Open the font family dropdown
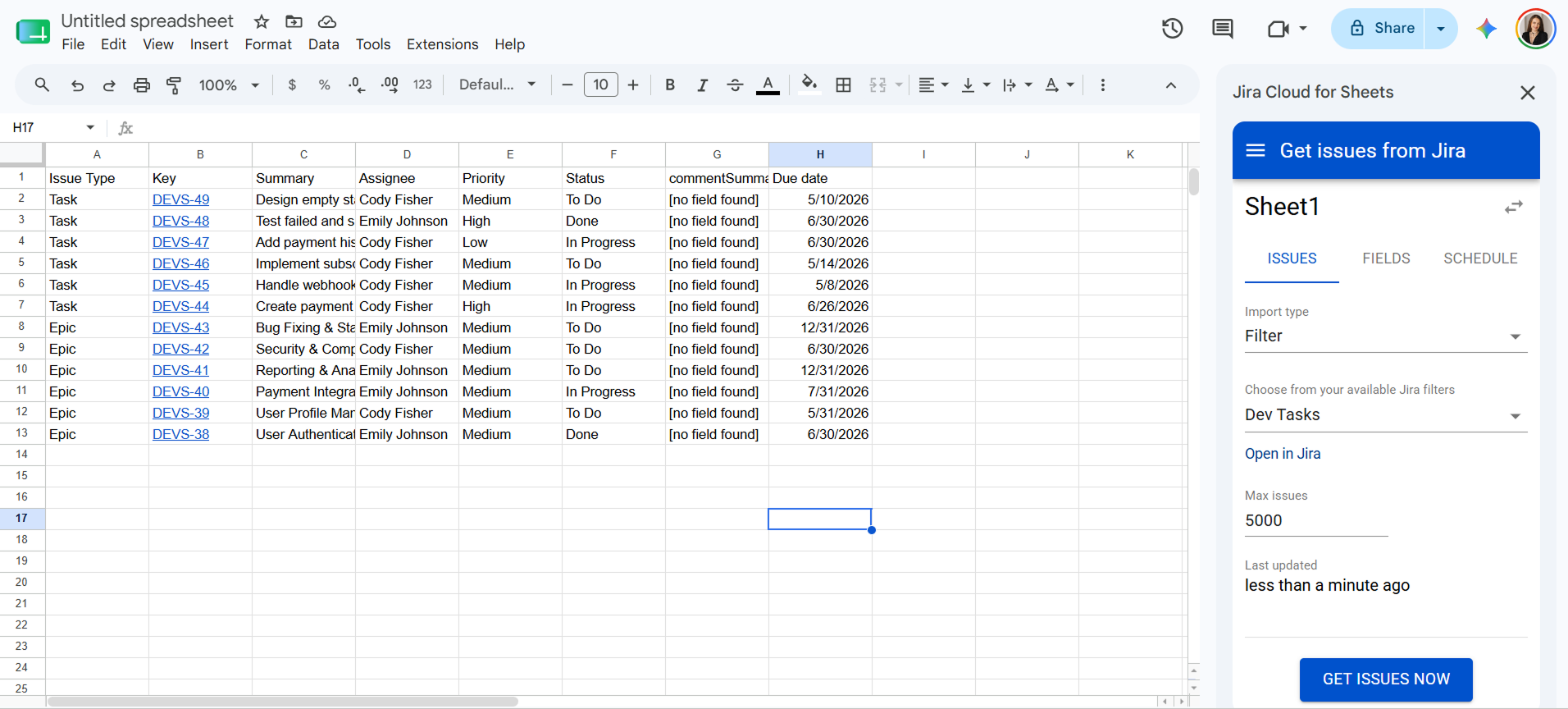This screenshot has width=1568, height=709. click(498, 85)
